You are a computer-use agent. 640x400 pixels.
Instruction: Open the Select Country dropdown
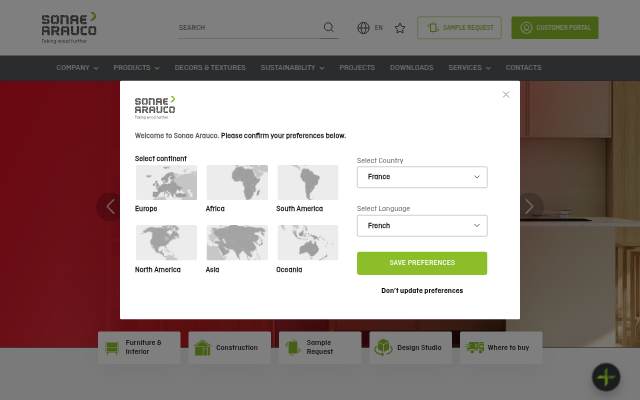[x=422, y=177]
